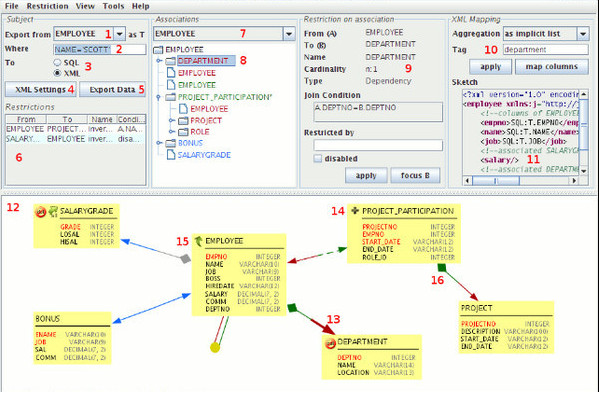Click the red icon on DEPARTMENT table
The width and height of the screenshot is (599, 395).
330,343
